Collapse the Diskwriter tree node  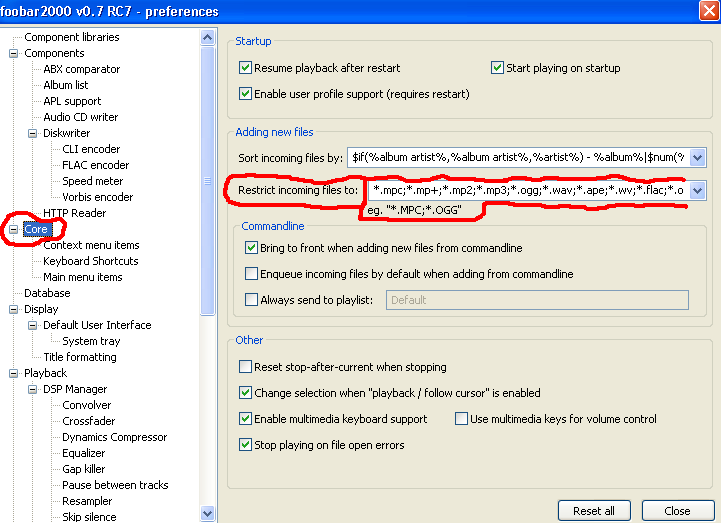33,133
